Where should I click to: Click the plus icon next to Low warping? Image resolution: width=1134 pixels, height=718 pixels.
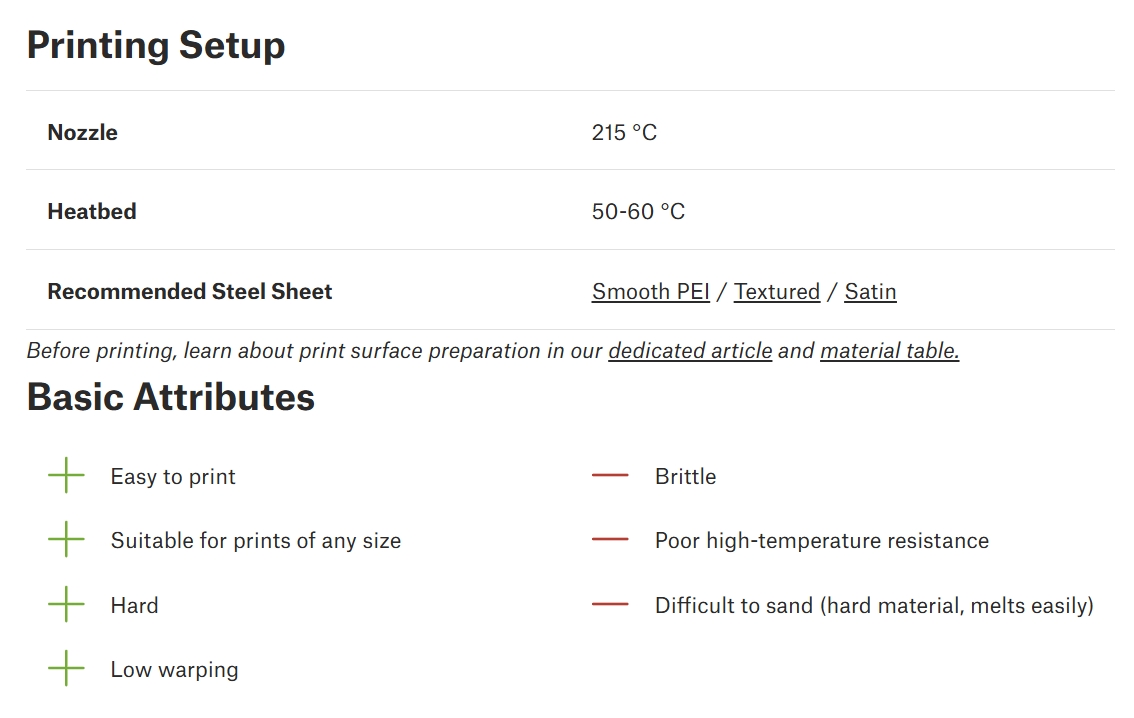(x=66, y=669)
